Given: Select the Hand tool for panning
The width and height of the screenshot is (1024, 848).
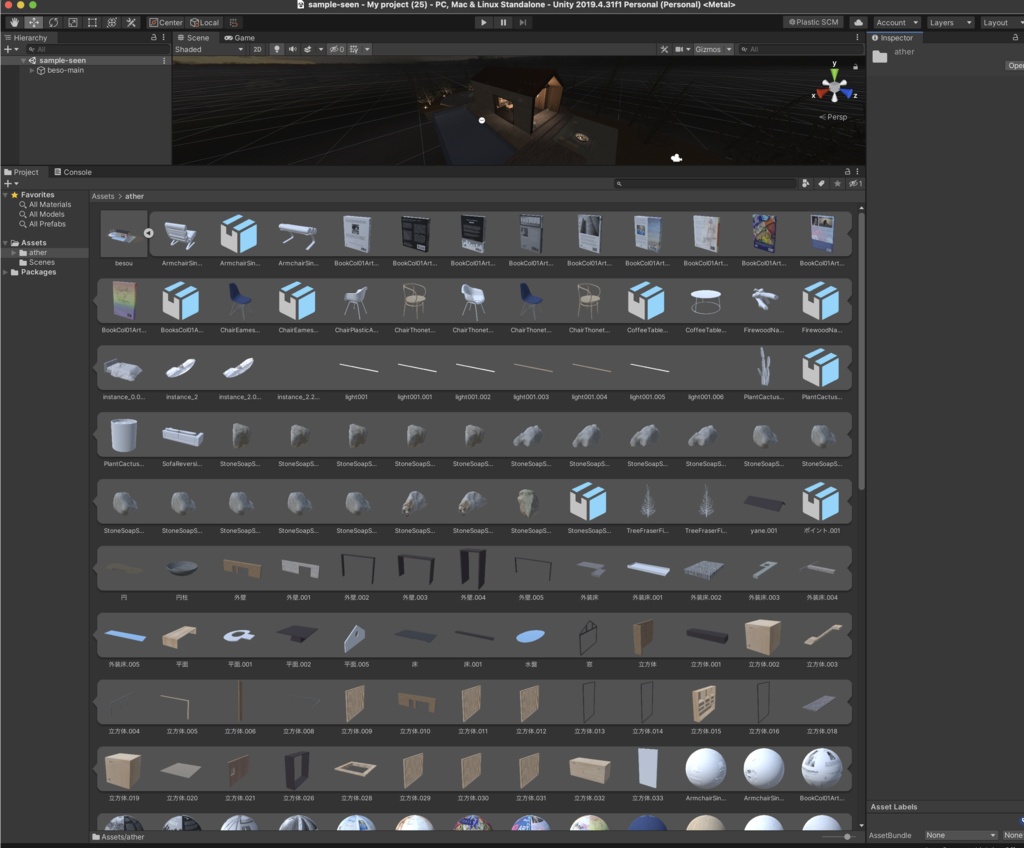Looking at the screenshot, I should pyautogui.click(x=14, y=22).
